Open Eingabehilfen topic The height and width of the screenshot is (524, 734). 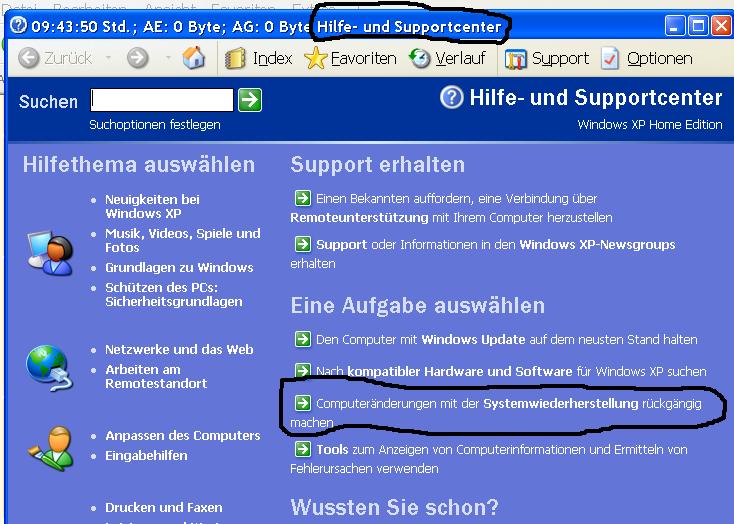click(x=146, y=456)
